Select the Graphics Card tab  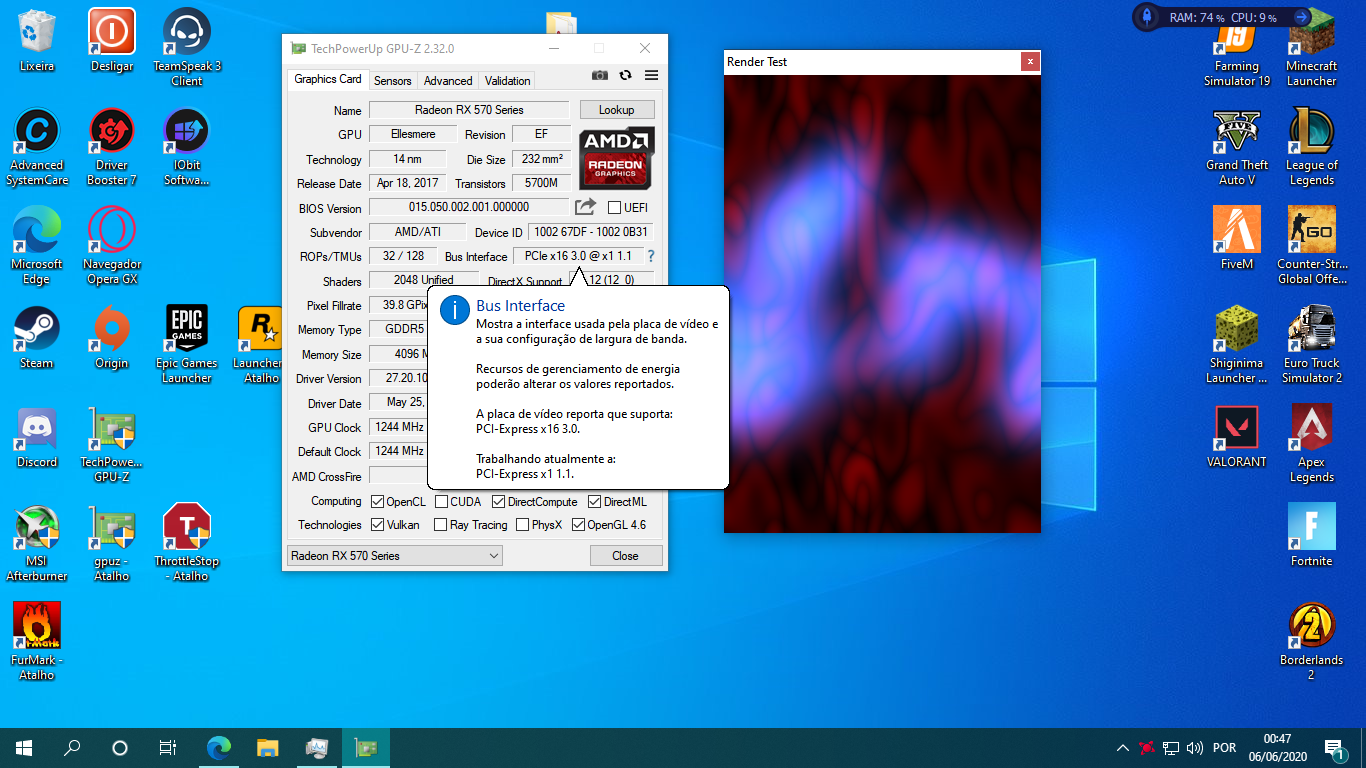tap(328, 79)
